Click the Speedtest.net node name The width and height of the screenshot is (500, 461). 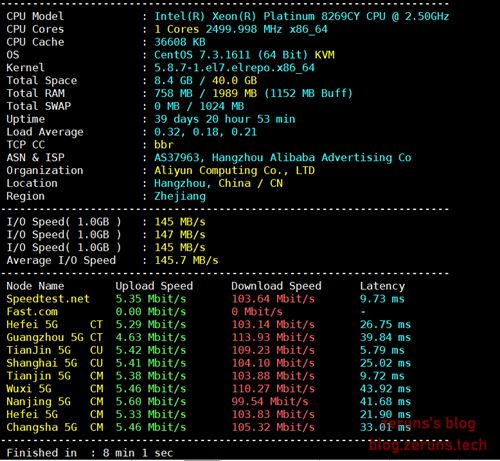[48, 299]
